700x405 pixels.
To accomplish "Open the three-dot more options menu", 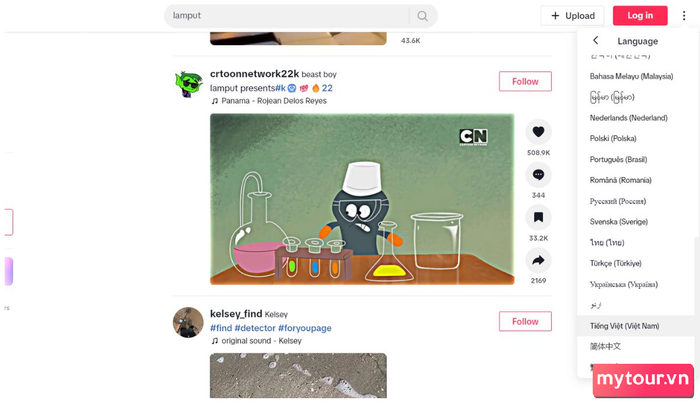I will [684, 16].
